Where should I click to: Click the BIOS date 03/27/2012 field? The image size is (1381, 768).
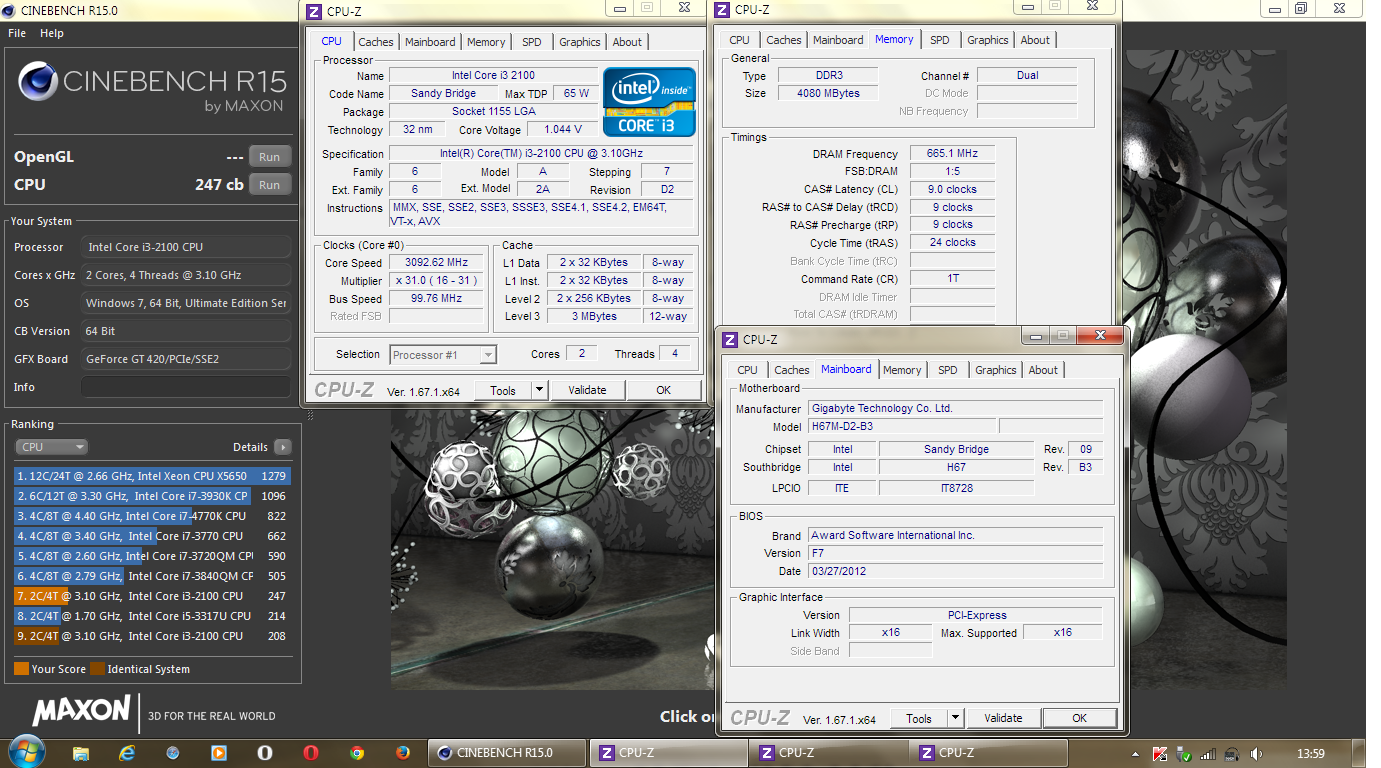coord(955,571)
